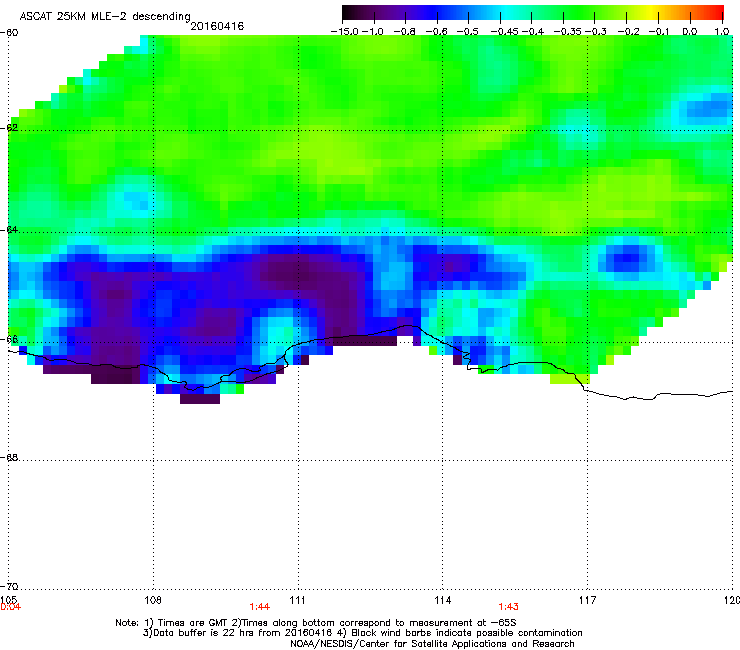This screenshot has height=650, width=740.
Task: Click the "-0.3" color scale label
Action: [x=596, y=32]
